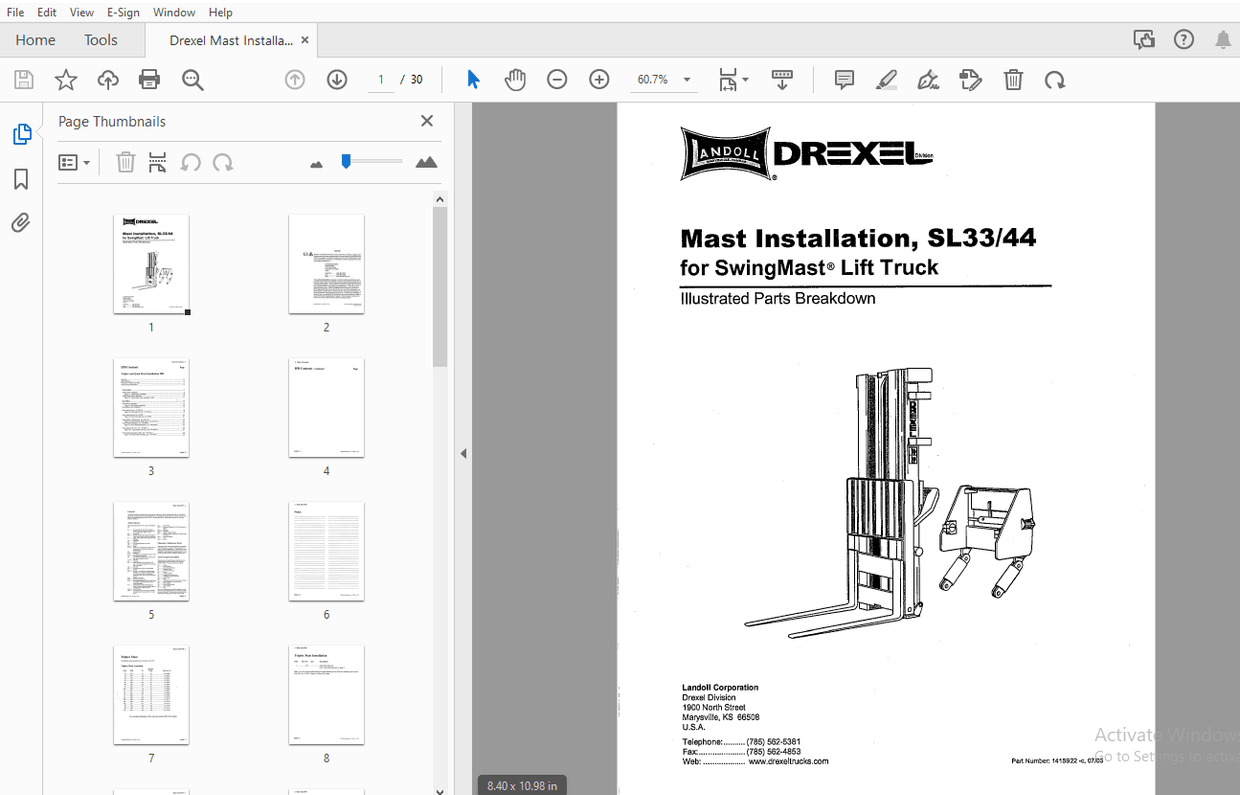1240x795 pixels.
Task: Click the 60.7% zoom value field
Action: coord(654,80)
